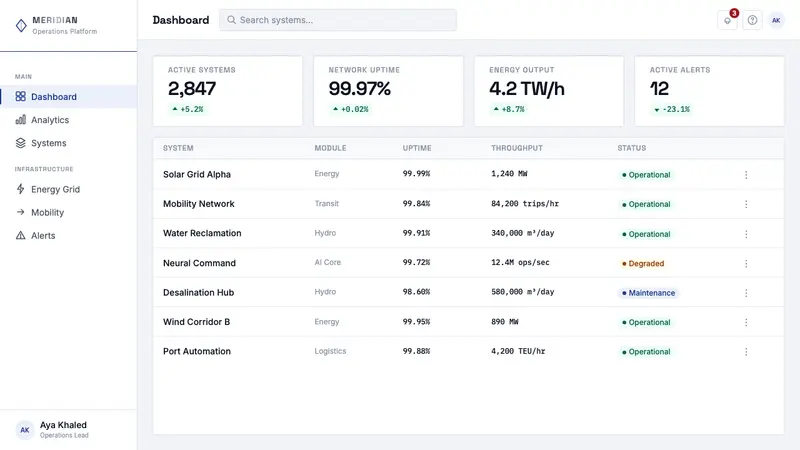Viewport: 800px width, 450px height.
Task: Open row menu for Water Reclamation
Action: (x=746, y=234)
